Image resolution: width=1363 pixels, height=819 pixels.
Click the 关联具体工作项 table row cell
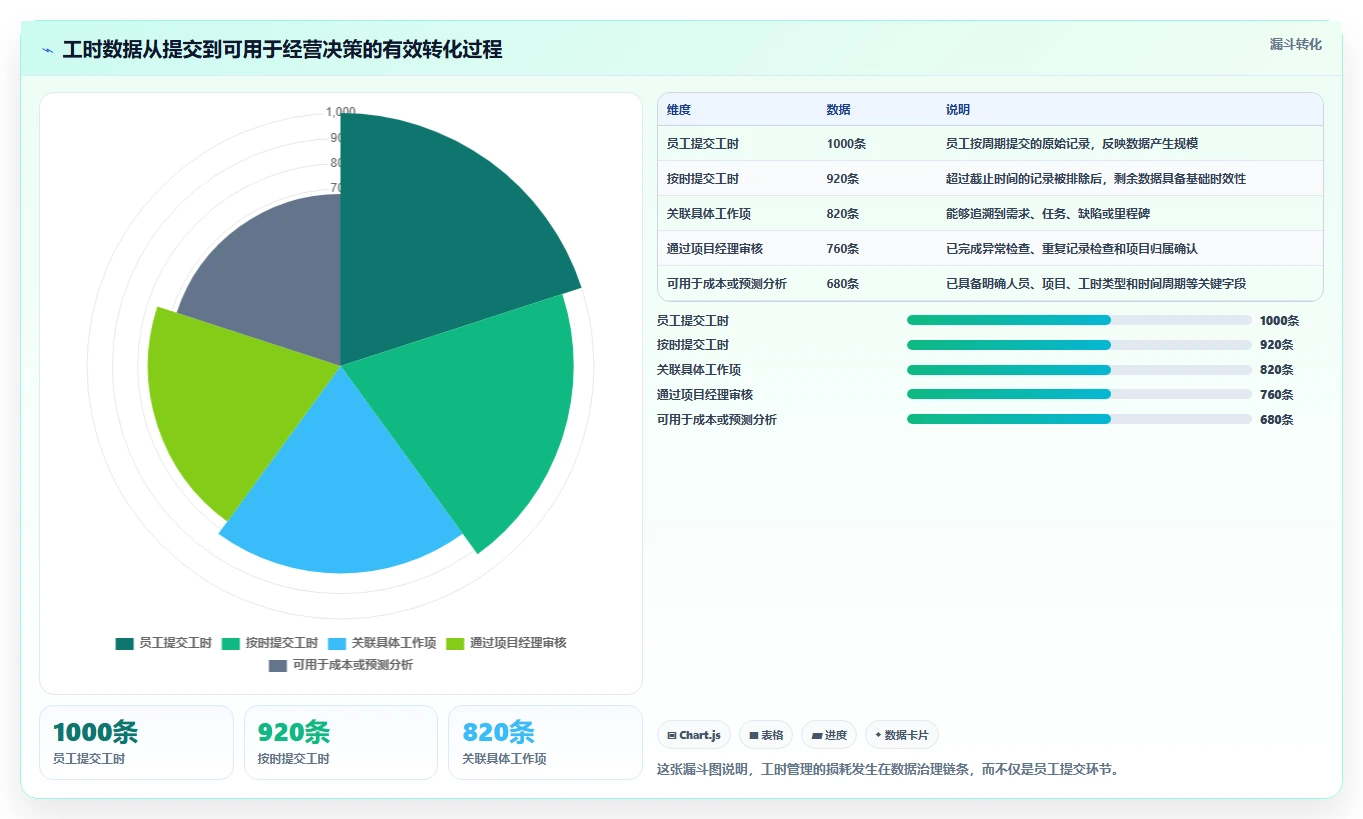point(709,214)
